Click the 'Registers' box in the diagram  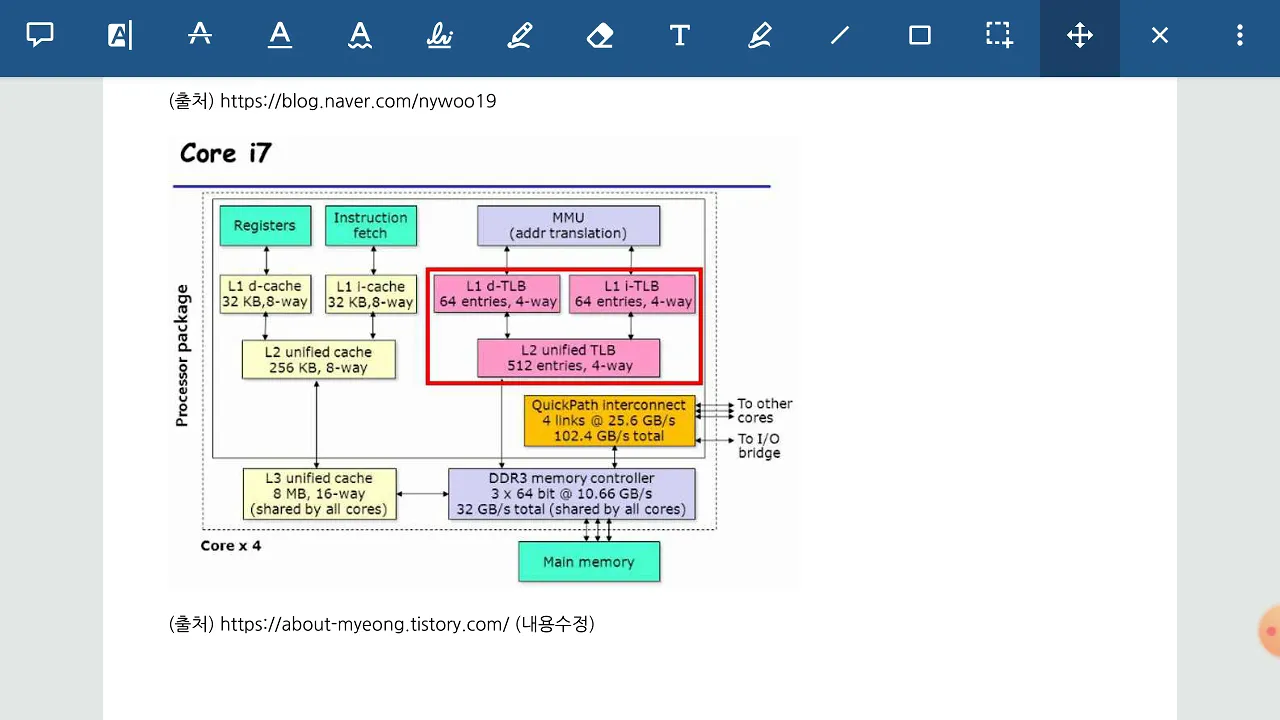[265, 225]
